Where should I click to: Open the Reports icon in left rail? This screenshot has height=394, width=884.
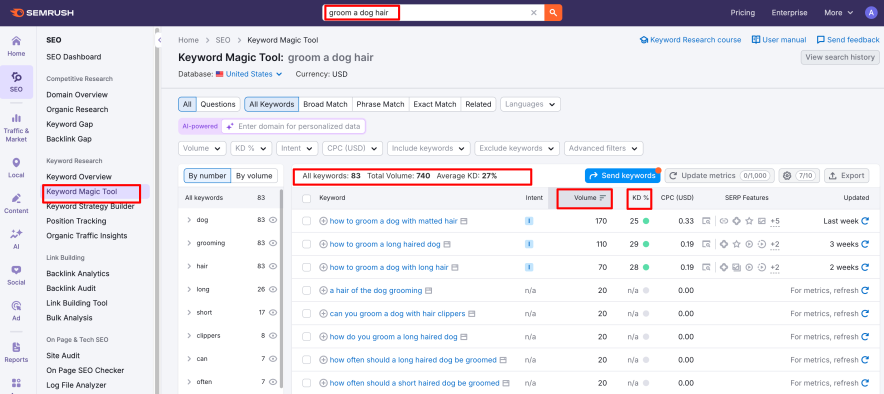point(16,352)
